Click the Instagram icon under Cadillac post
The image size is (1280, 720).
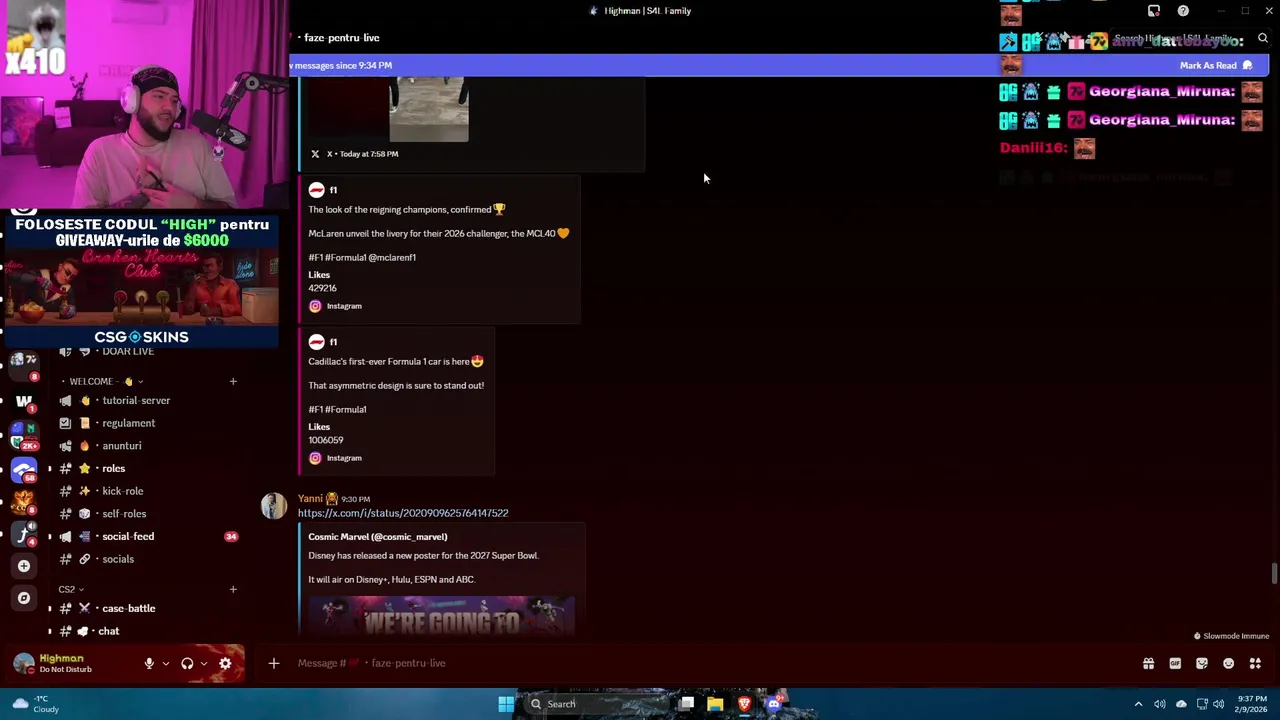tap(315, 458)
